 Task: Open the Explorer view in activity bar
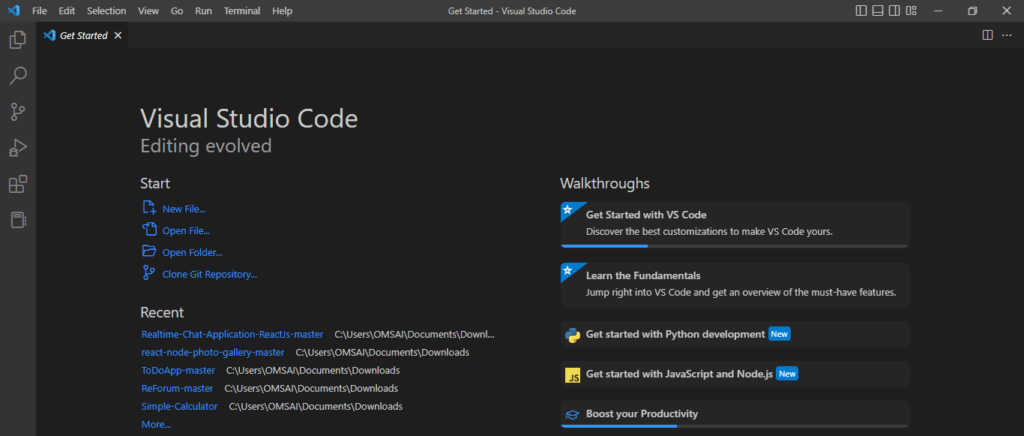coord(18,40)
